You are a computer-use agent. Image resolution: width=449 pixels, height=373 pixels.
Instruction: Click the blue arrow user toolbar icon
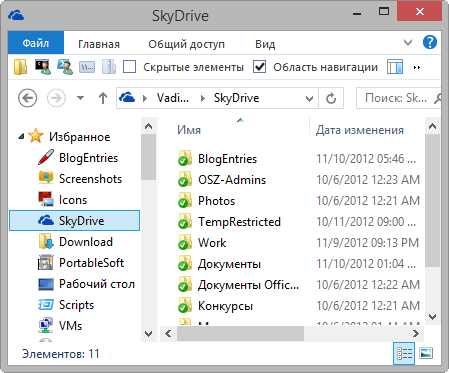click(x=65, y=67)
